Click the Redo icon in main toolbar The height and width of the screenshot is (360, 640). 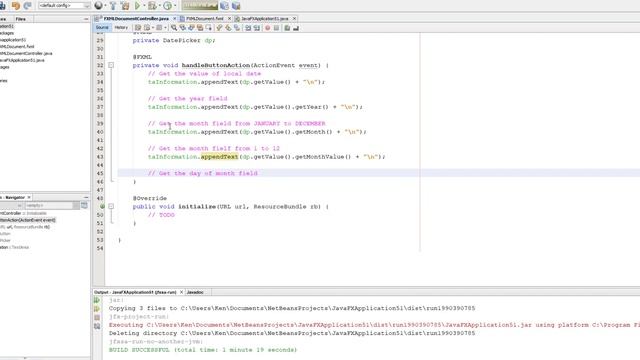click(x=27, y=6)
